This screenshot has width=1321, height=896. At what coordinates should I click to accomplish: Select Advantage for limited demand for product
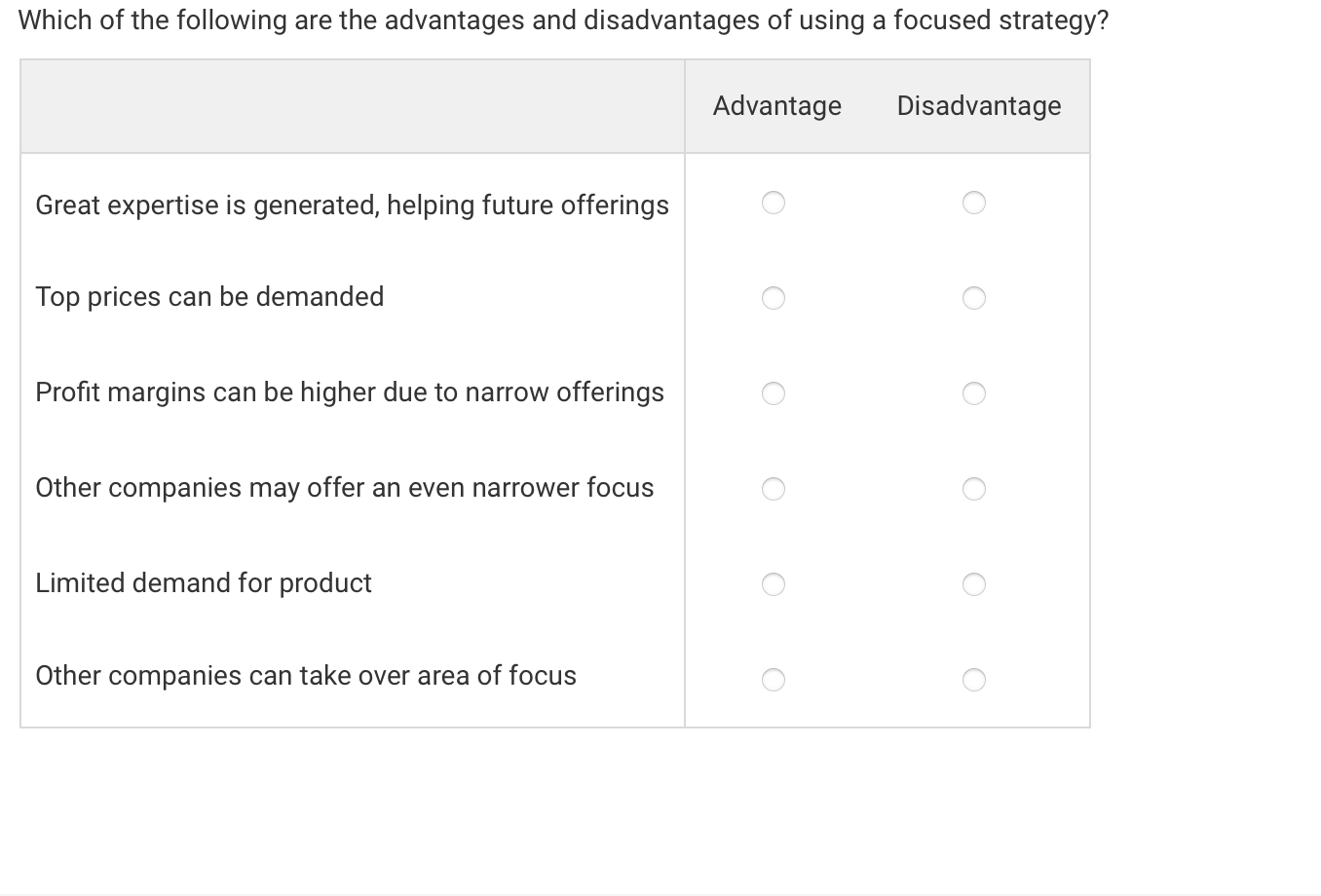(x=774, y=584)
